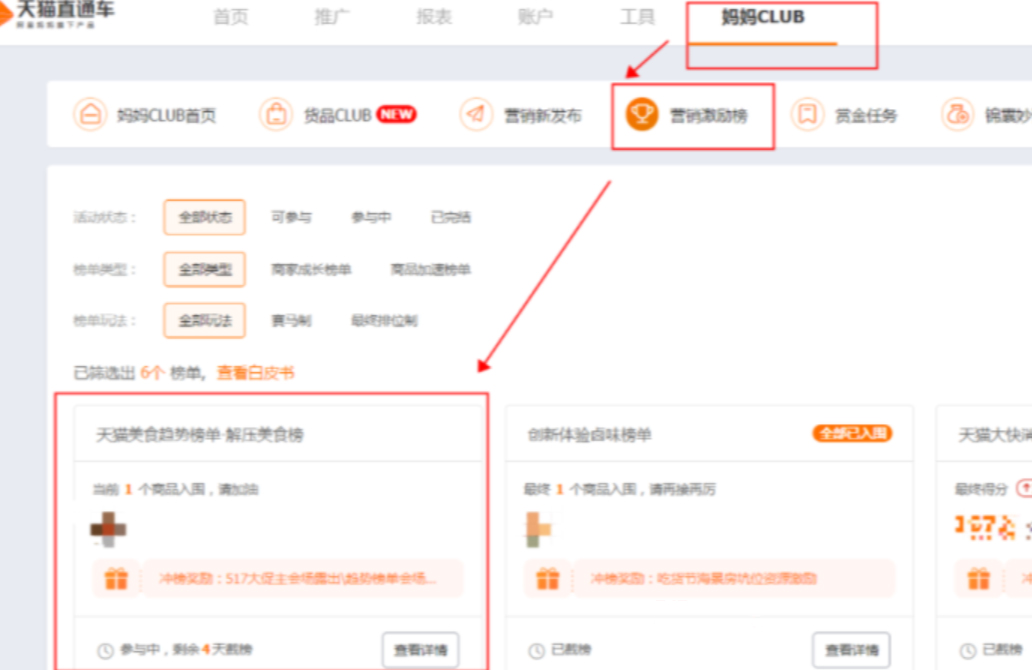Screen dimensions: 1032x670
Task: Click the gift icon in 创新体验卤味榜单 card
Action: [x=547, y=578]
